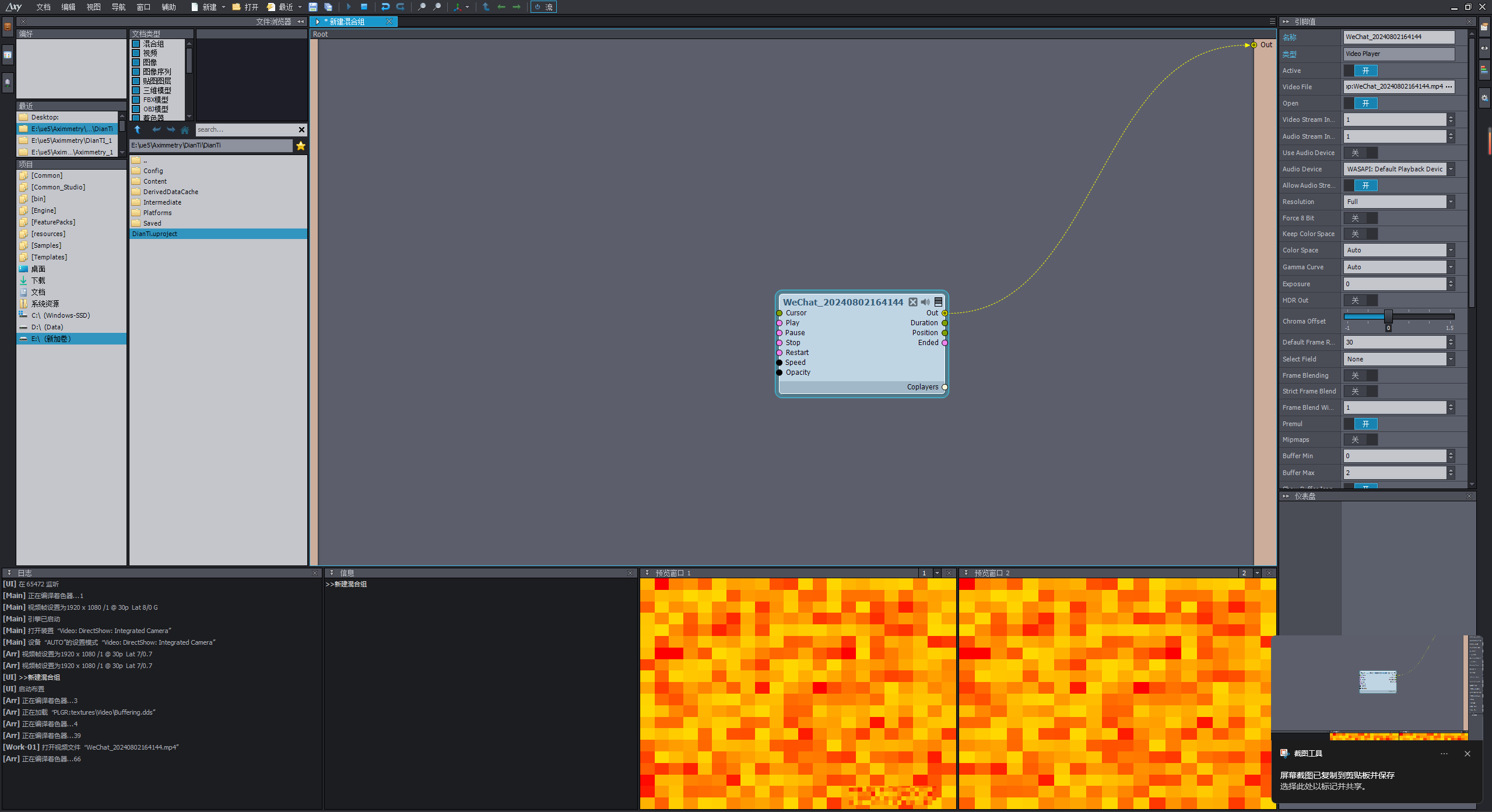Viewport: 1492px width, 812px height.
Task: Click the X box icon on WeChat node
Action: pyautogui.click(x=913, y=302)
